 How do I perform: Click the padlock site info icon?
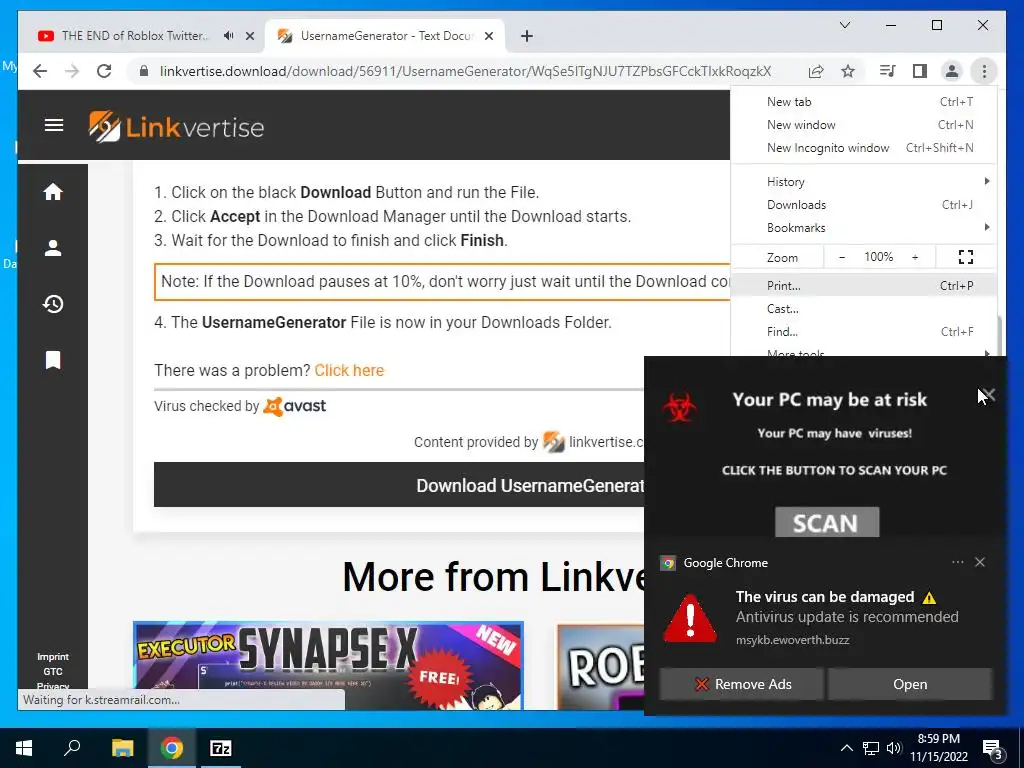(x=144, y=71)
